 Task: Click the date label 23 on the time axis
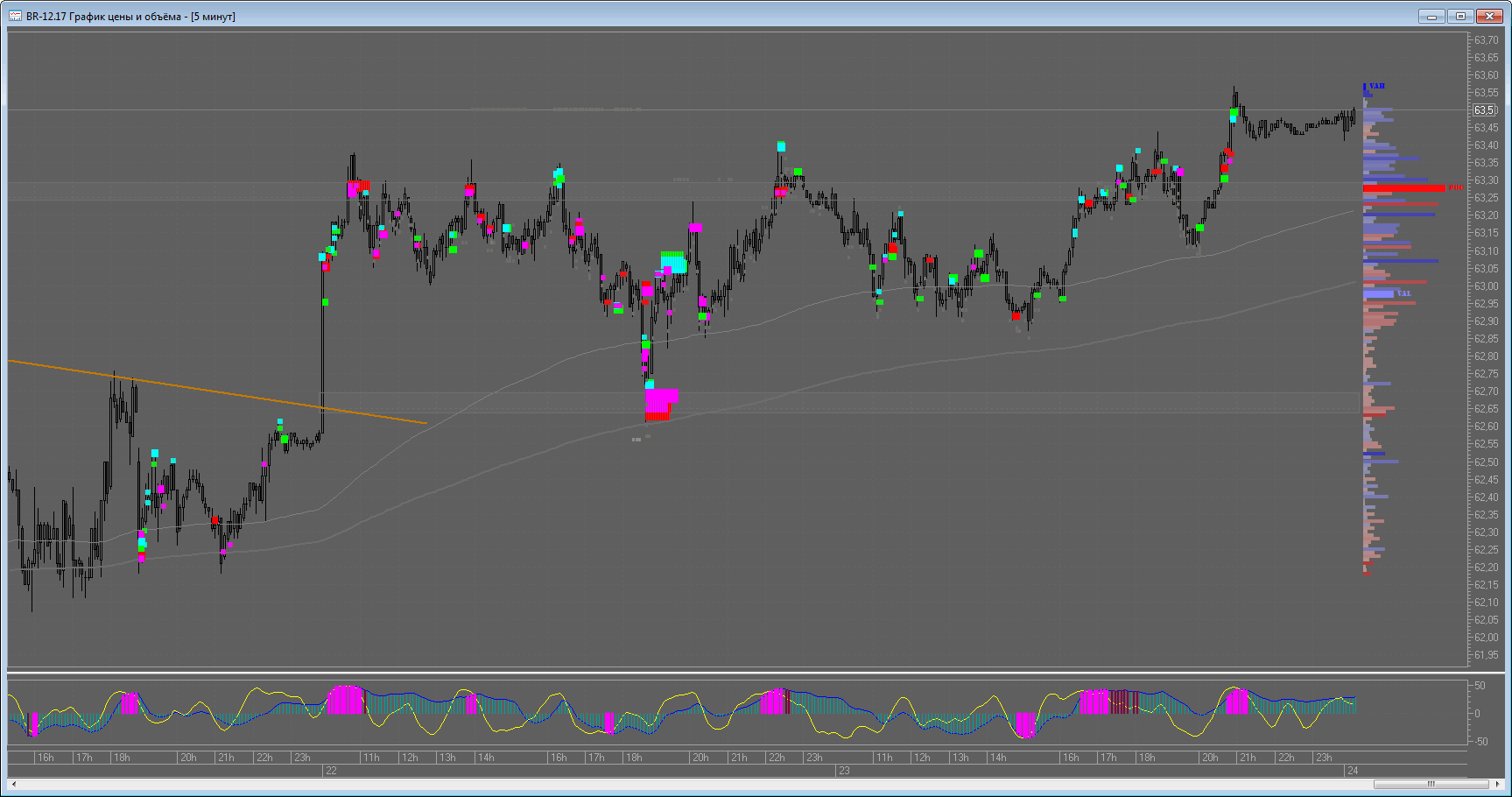844,771
